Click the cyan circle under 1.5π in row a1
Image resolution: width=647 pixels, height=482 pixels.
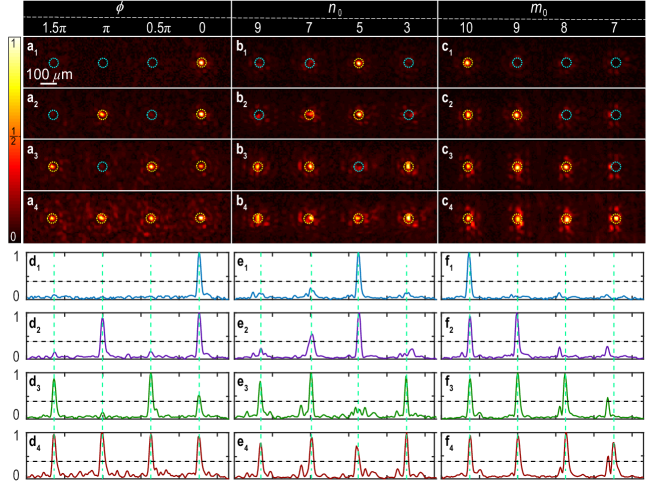pyautogui.click(x=54, y=63)
